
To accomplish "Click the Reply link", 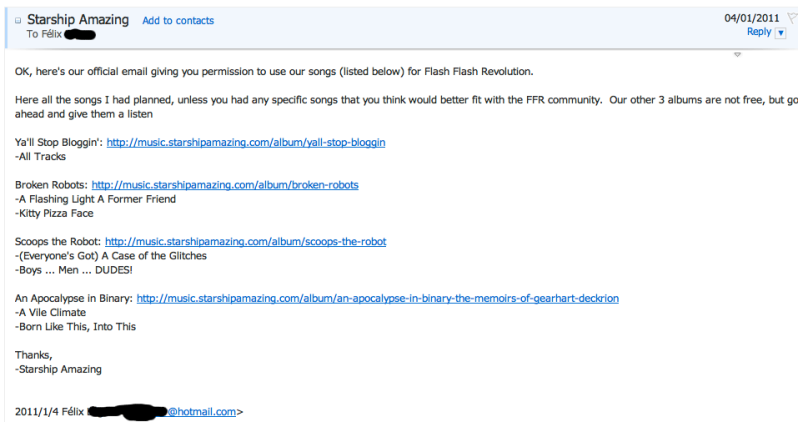I will point(758,32).
